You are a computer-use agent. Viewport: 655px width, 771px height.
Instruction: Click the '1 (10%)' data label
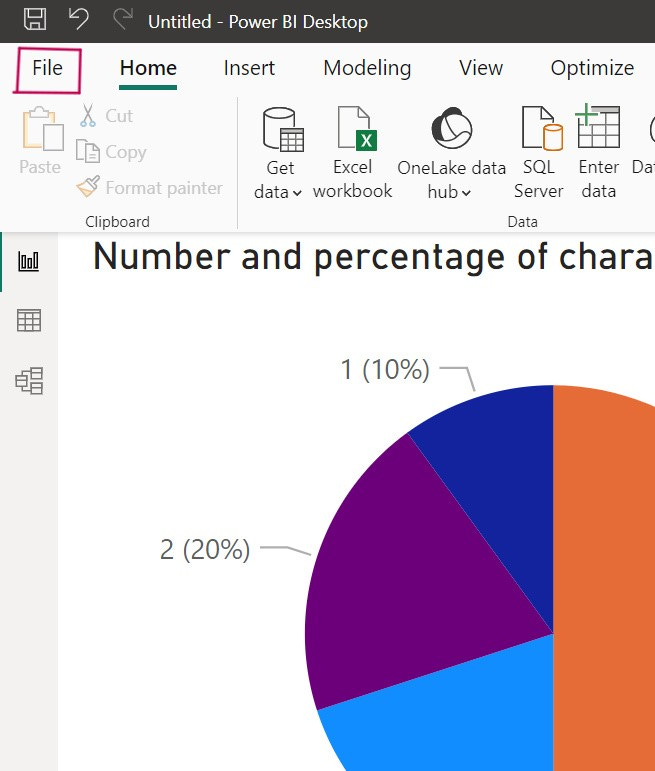pyautogui.click(x=385, y=369)
